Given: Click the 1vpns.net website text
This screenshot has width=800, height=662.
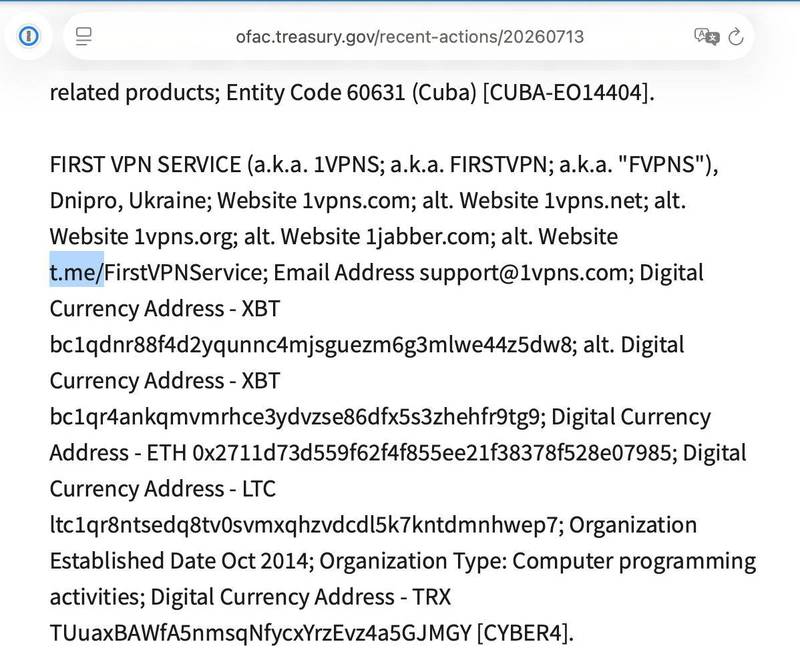Looking at the screenshot, I should [x=593, y=200].
